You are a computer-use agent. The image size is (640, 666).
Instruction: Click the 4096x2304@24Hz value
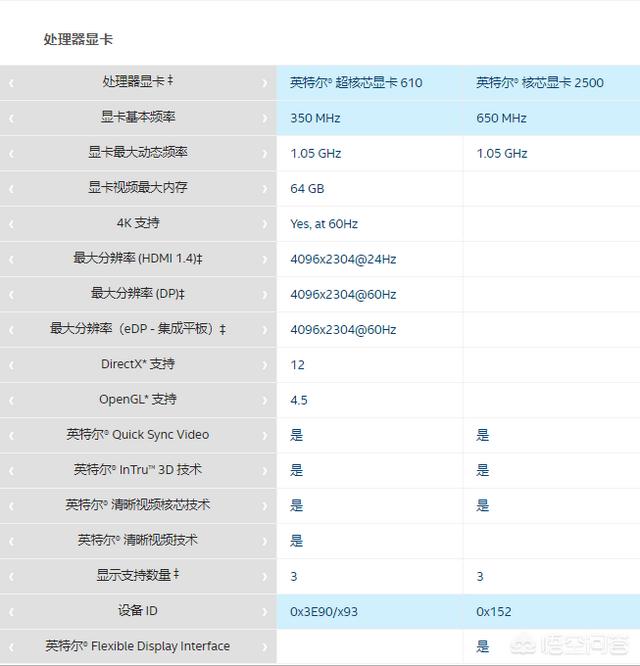[343, 259]
